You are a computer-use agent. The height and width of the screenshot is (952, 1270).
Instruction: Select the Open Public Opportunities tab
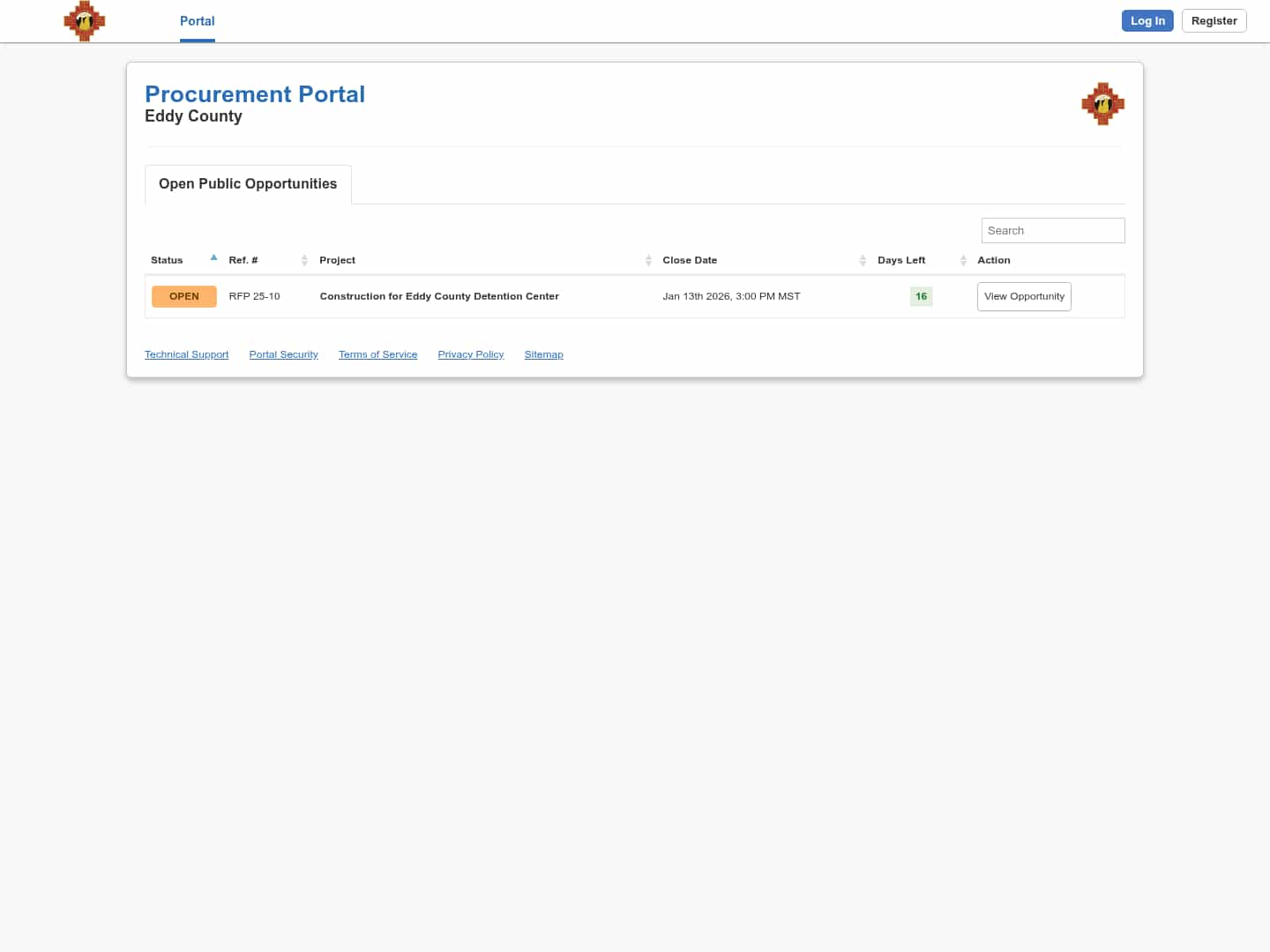point(248,184)
